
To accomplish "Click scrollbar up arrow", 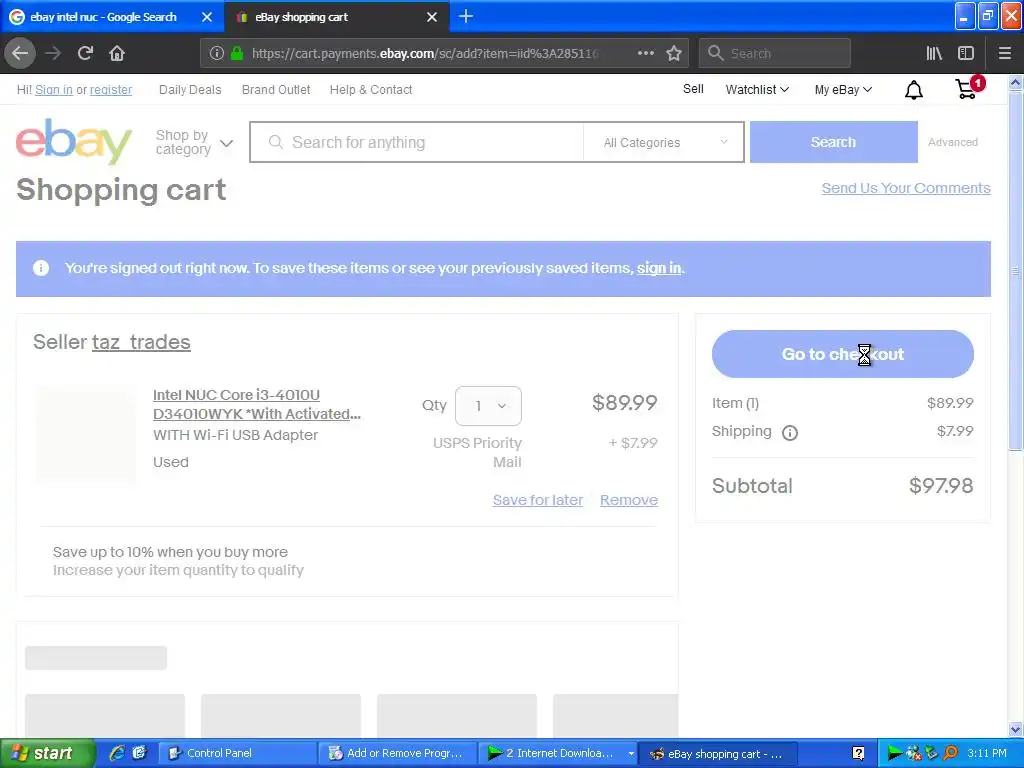I will (x=1016, y=82).
